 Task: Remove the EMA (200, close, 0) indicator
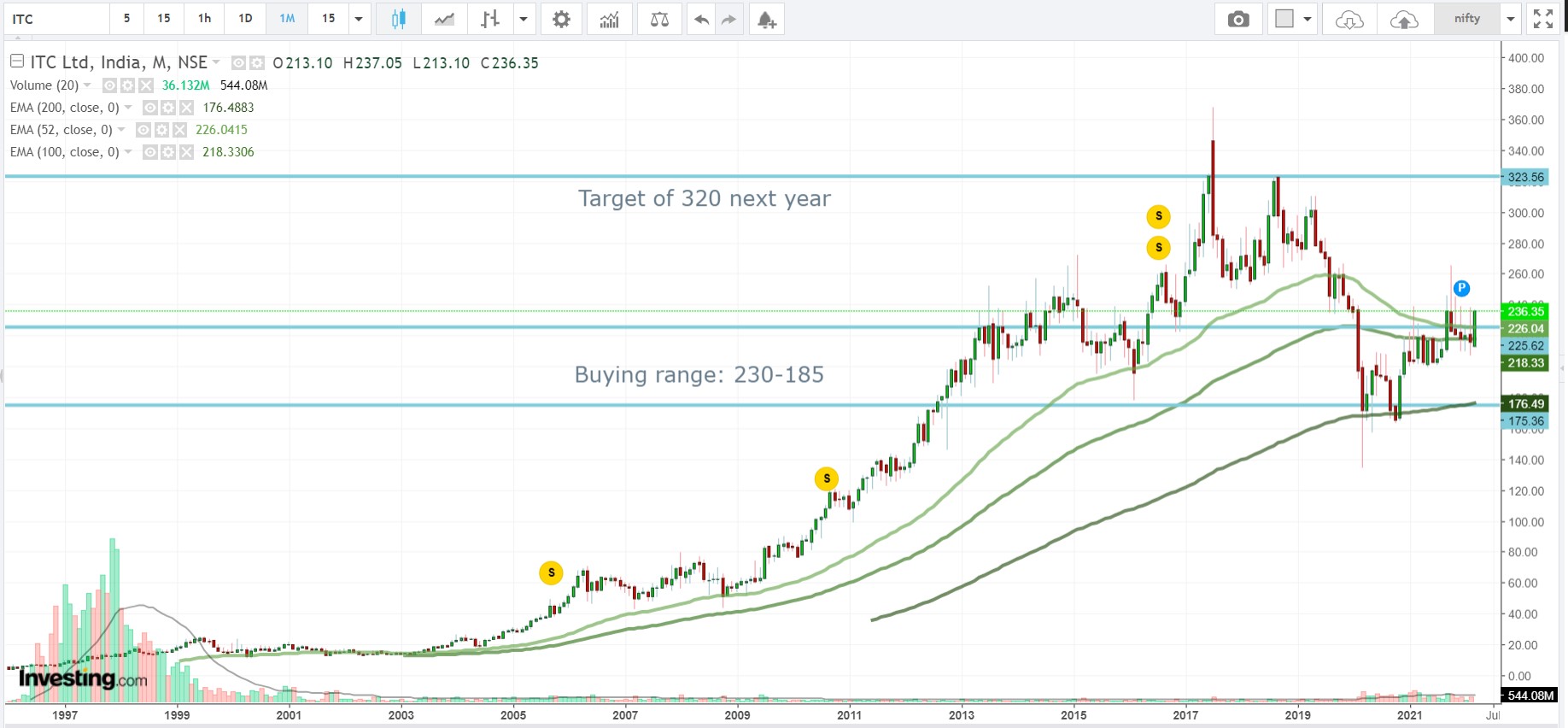[x=186, y=108]
